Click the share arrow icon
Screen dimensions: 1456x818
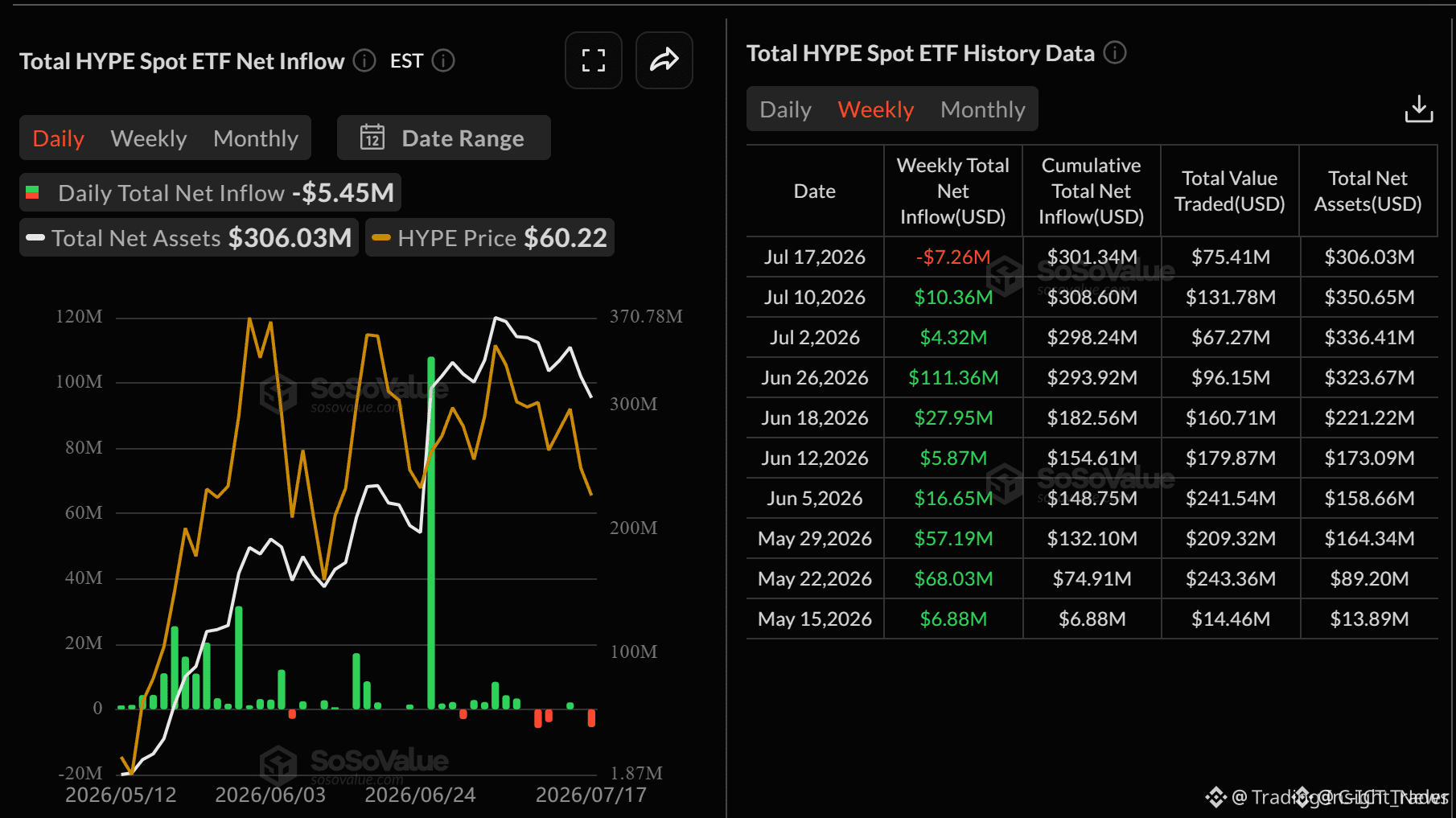[x=664, y=60]
